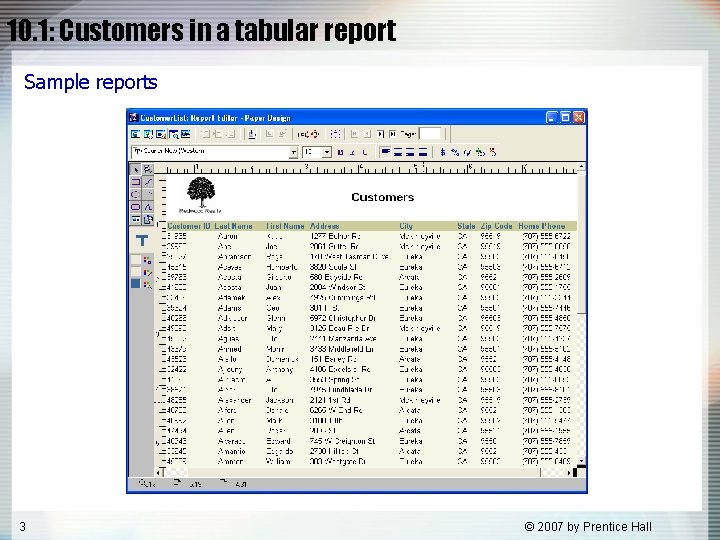Open the fill color palette icon
The width and height of the screenshot is (720, 540).
pos(147,260)
